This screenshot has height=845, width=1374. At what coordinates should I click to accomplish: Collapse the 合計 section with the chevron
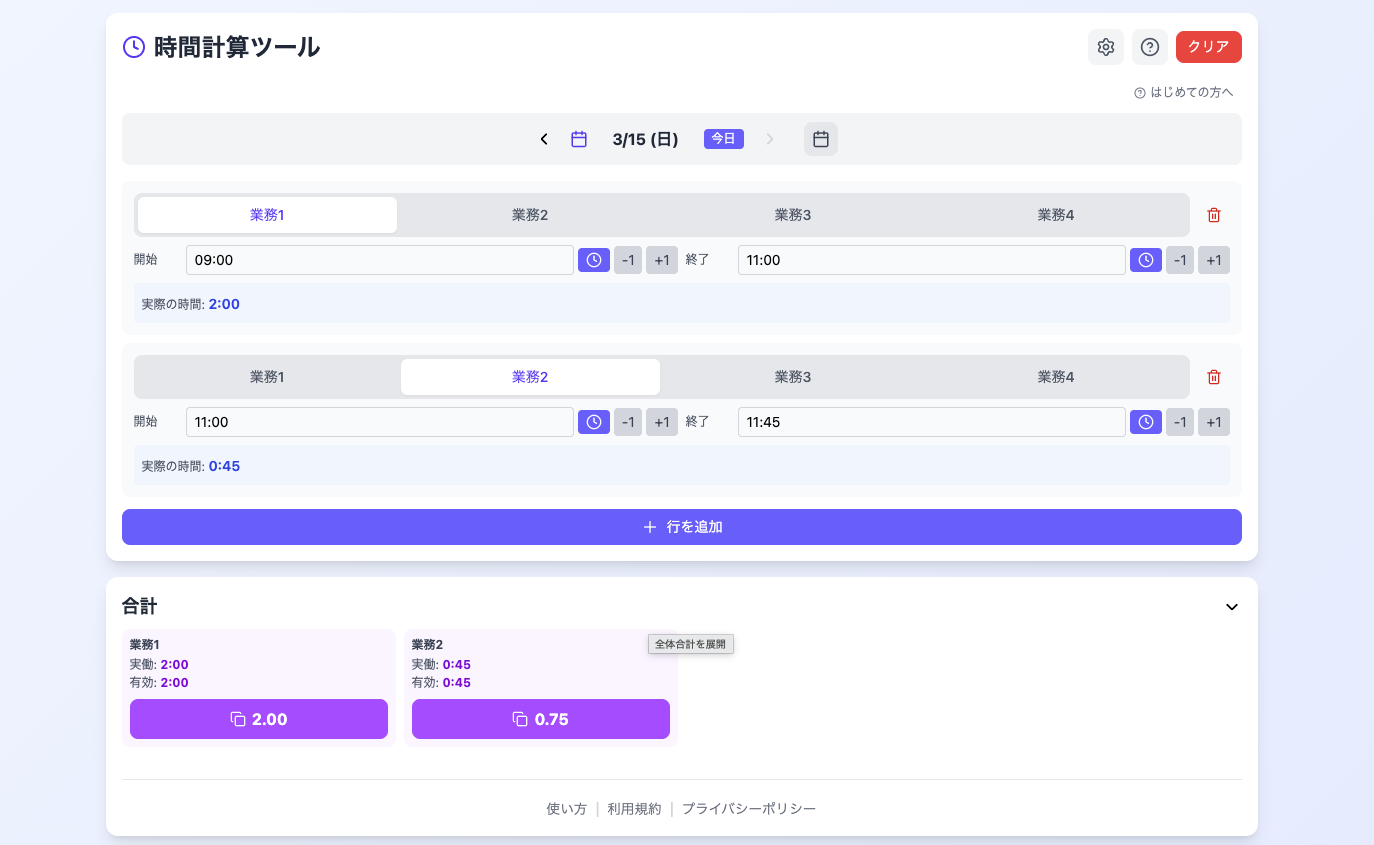1231,607
